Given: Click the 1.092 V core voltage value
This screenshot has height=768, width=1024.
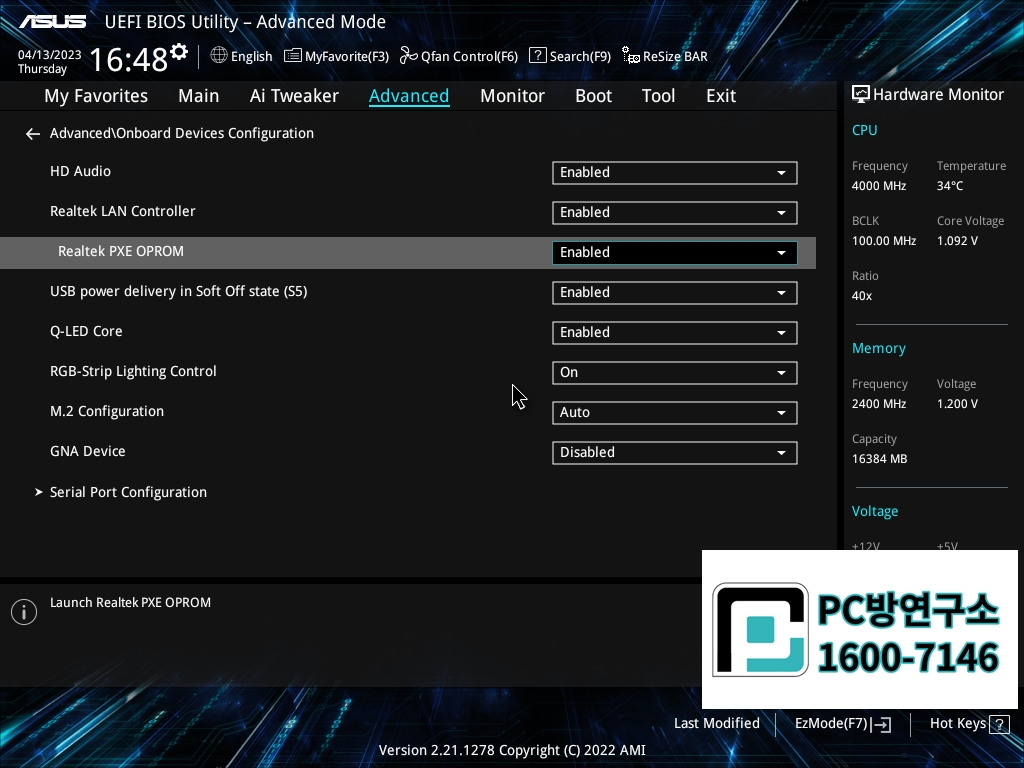Looking at the screenshot, I should (x=957, y=241).
